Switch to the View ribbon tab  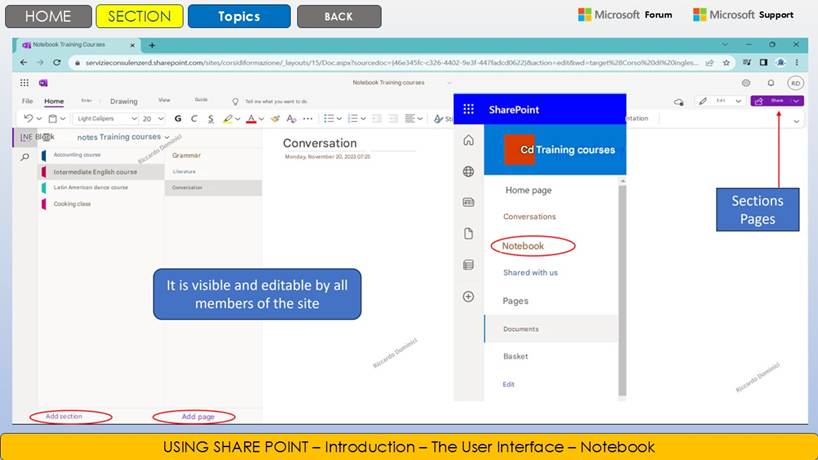tap(164, 100)
